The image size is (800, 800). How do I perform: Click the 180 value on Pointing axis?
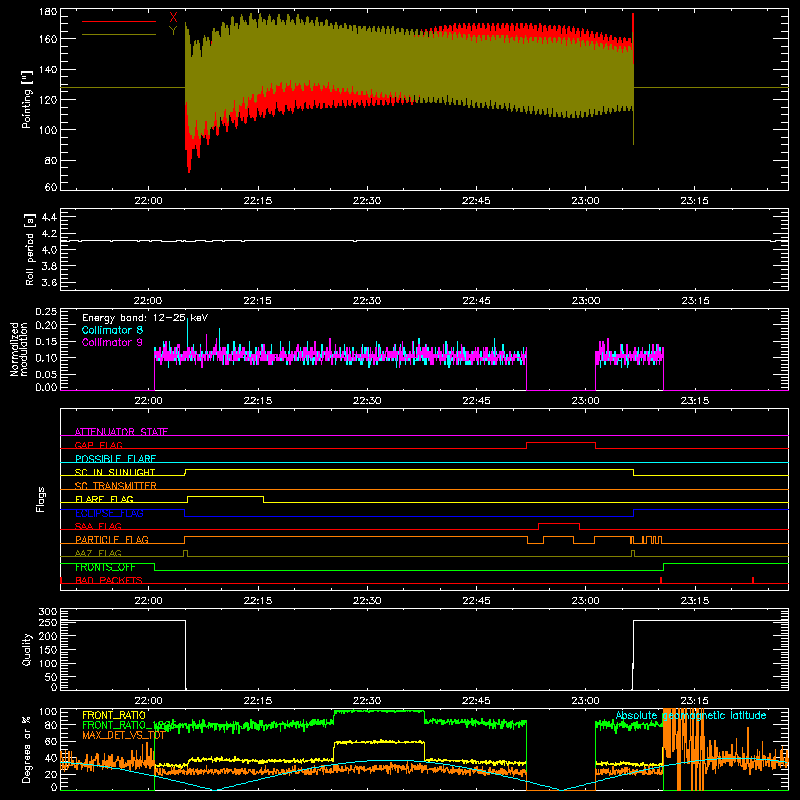coord(48,12)
